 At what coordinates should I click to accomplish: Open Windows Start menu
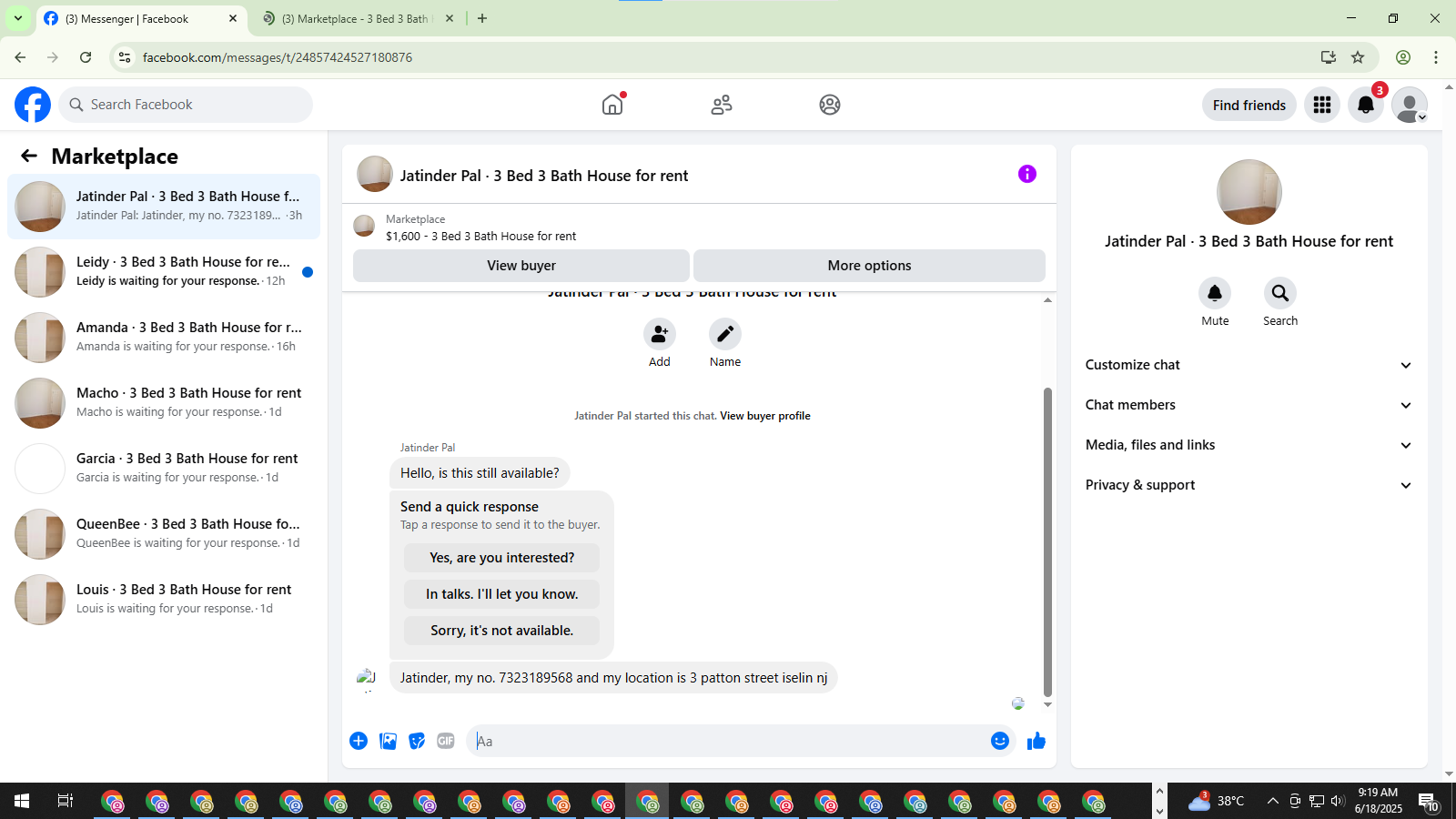22,801
